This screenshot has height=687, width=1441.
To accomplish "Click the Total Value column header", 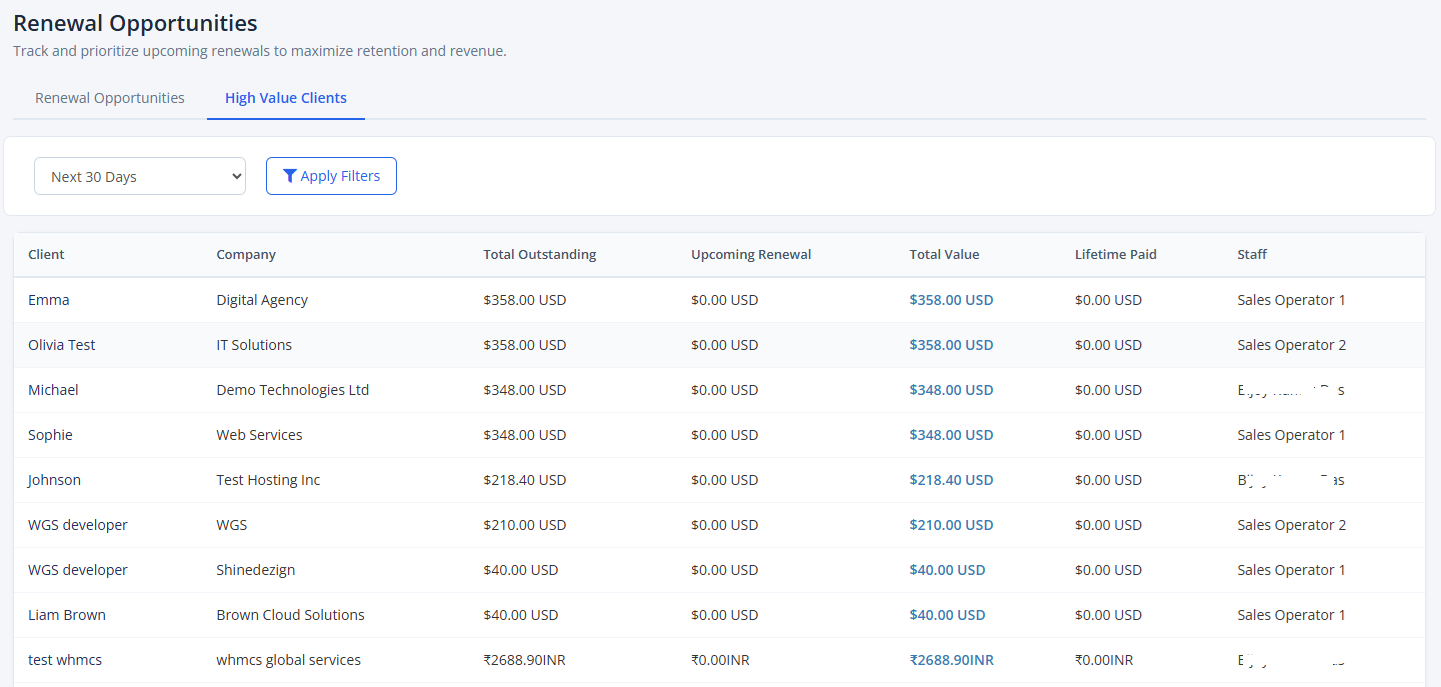I will click(x=944, y=254).
